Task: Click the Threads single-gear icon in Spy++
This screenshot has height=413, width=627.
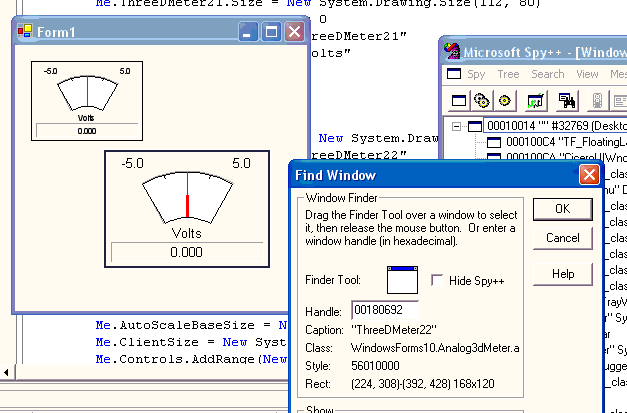Action: click(505, 101)
